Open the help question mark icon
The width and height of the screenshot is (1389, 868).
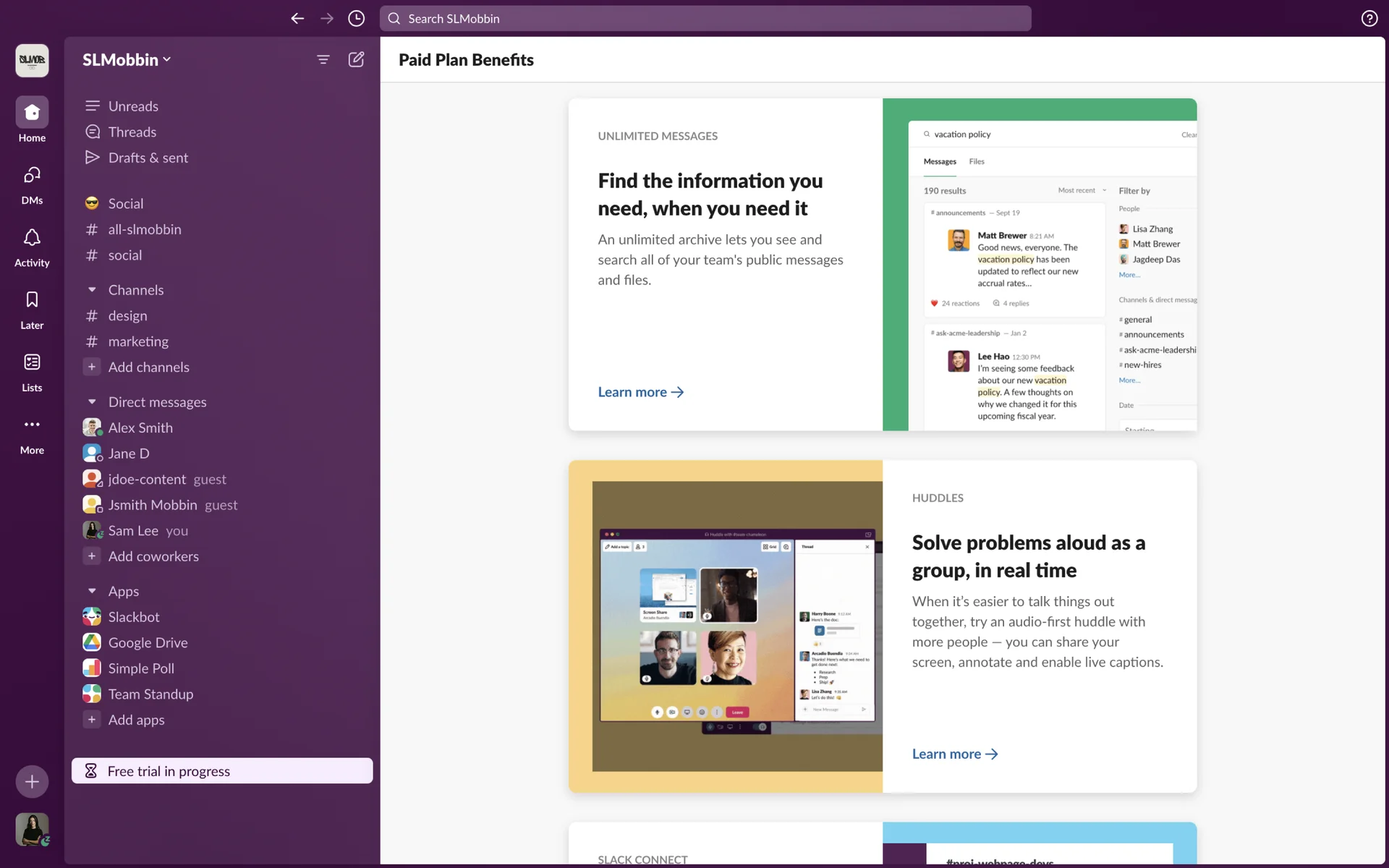1369,19
